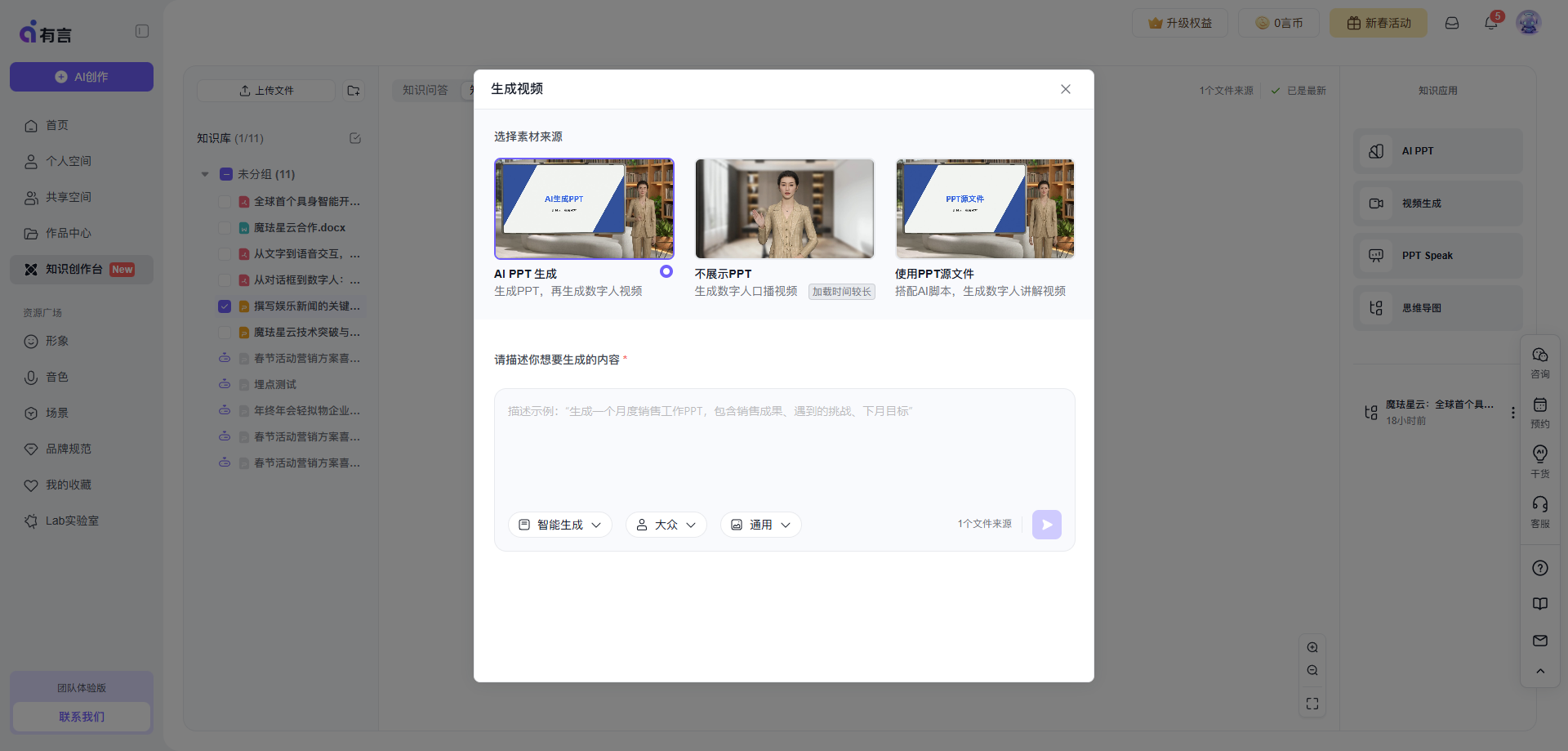Click the 上传文件 button
The height and width of the screenshot is (751, 1568).
pos(265,90)
